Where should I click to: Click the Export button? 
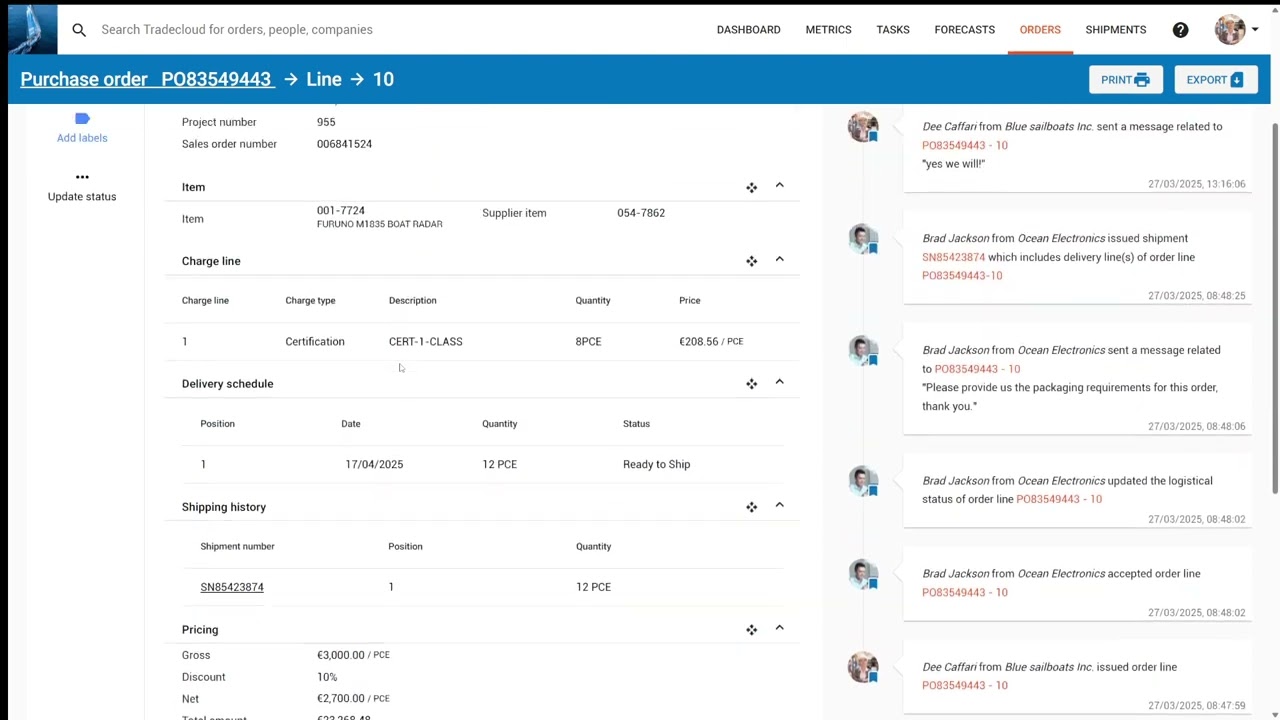1215,80
